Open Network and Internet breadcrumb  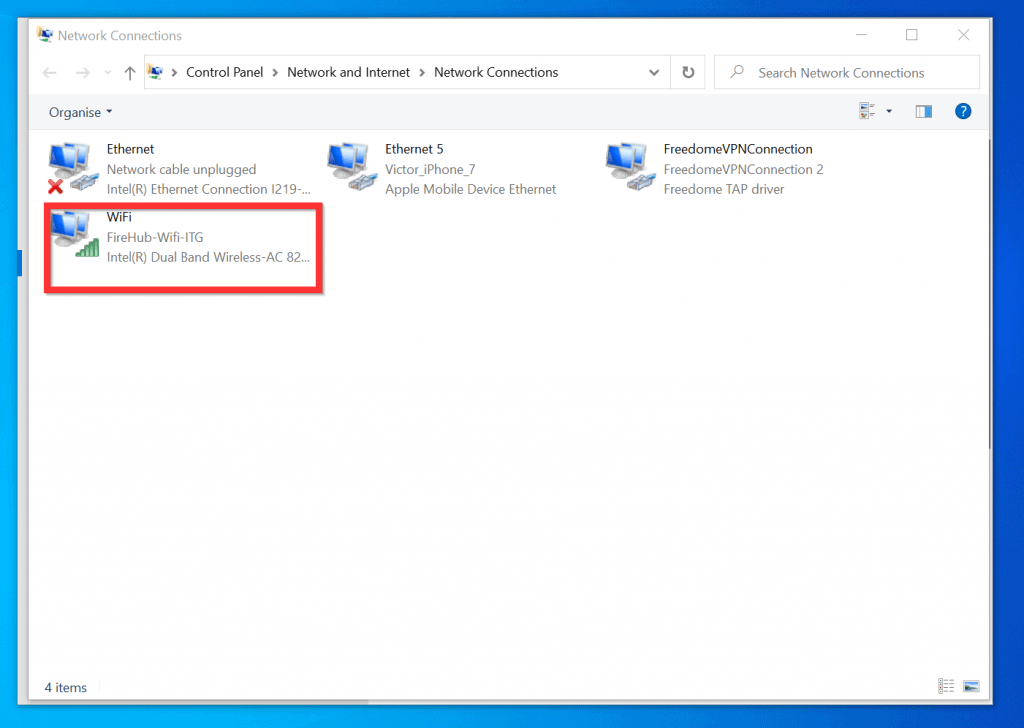click(x=348, y=72)
